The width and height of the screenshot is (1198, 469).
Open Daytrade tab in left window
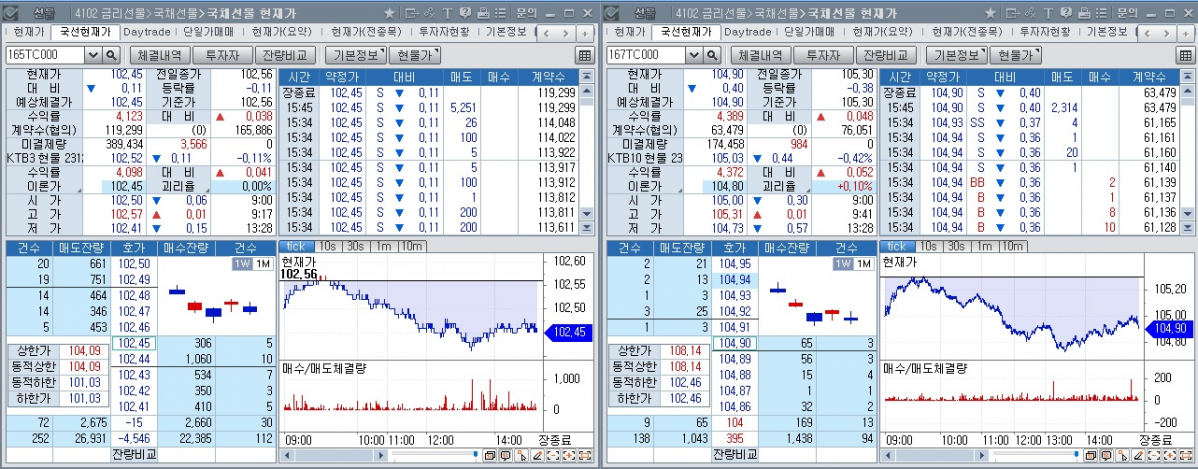[x=147, y=32]
